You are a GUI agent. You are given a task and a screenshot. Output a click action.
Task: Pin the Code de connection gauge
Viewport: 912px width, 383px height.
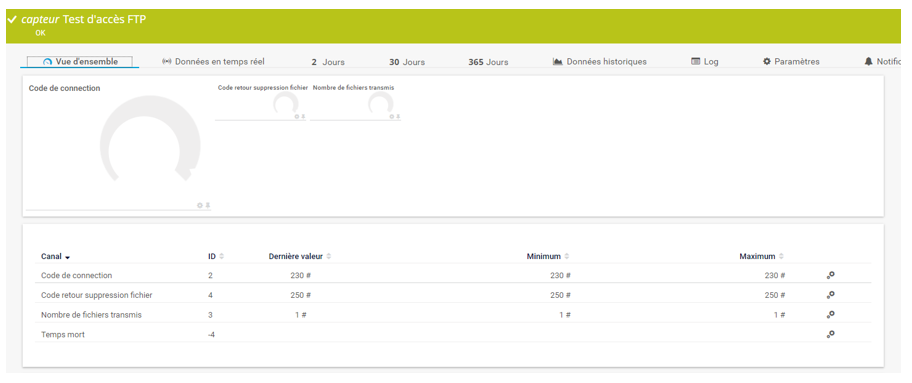tap(208, 205)
